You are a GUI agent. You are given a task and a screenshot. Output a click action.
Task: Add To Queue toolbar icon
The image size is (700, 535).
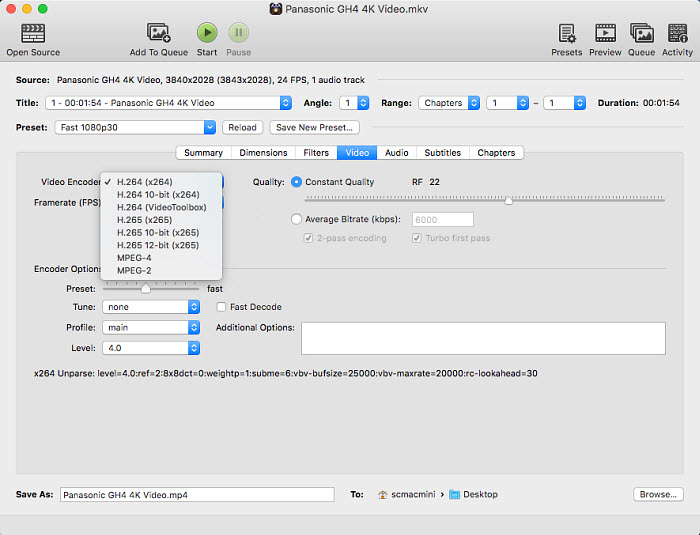coord(158,33)
